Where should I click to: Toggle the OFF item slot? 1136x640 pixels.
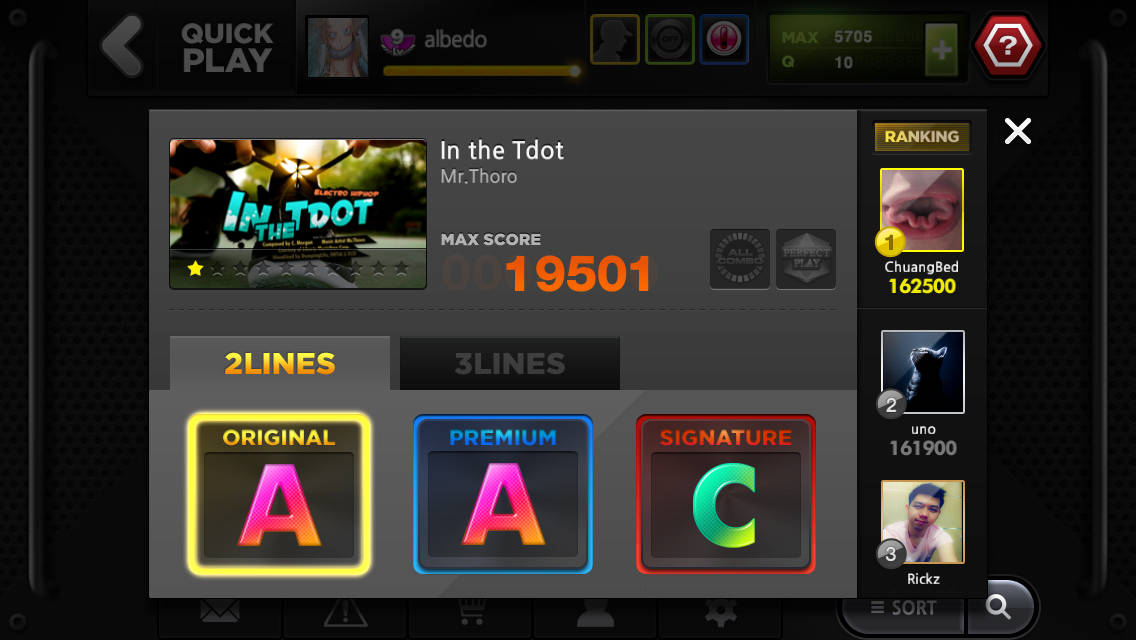[669, 39]
